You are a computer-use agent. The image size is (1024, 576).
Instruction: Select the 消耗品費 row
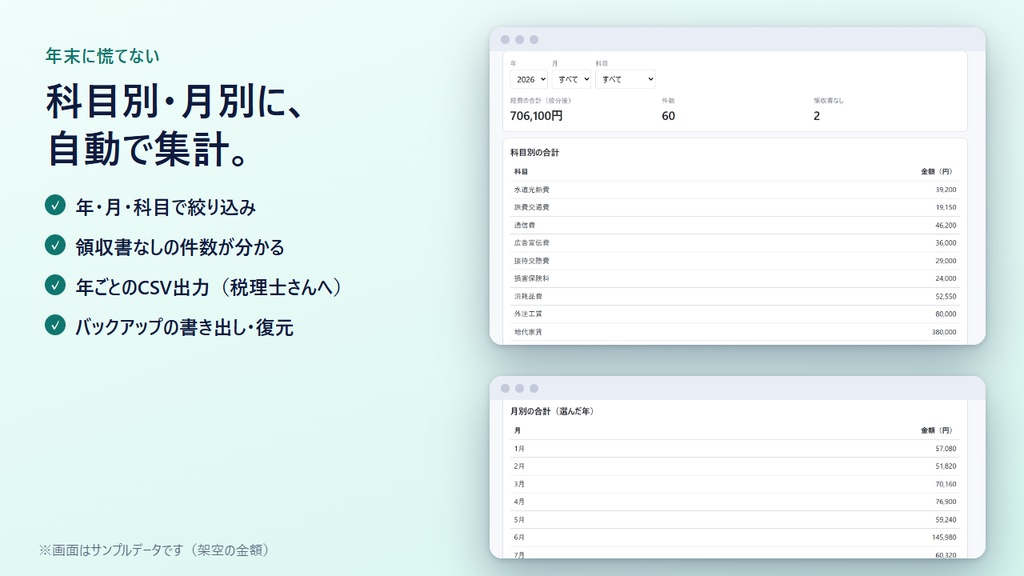[x=735, y=296]
